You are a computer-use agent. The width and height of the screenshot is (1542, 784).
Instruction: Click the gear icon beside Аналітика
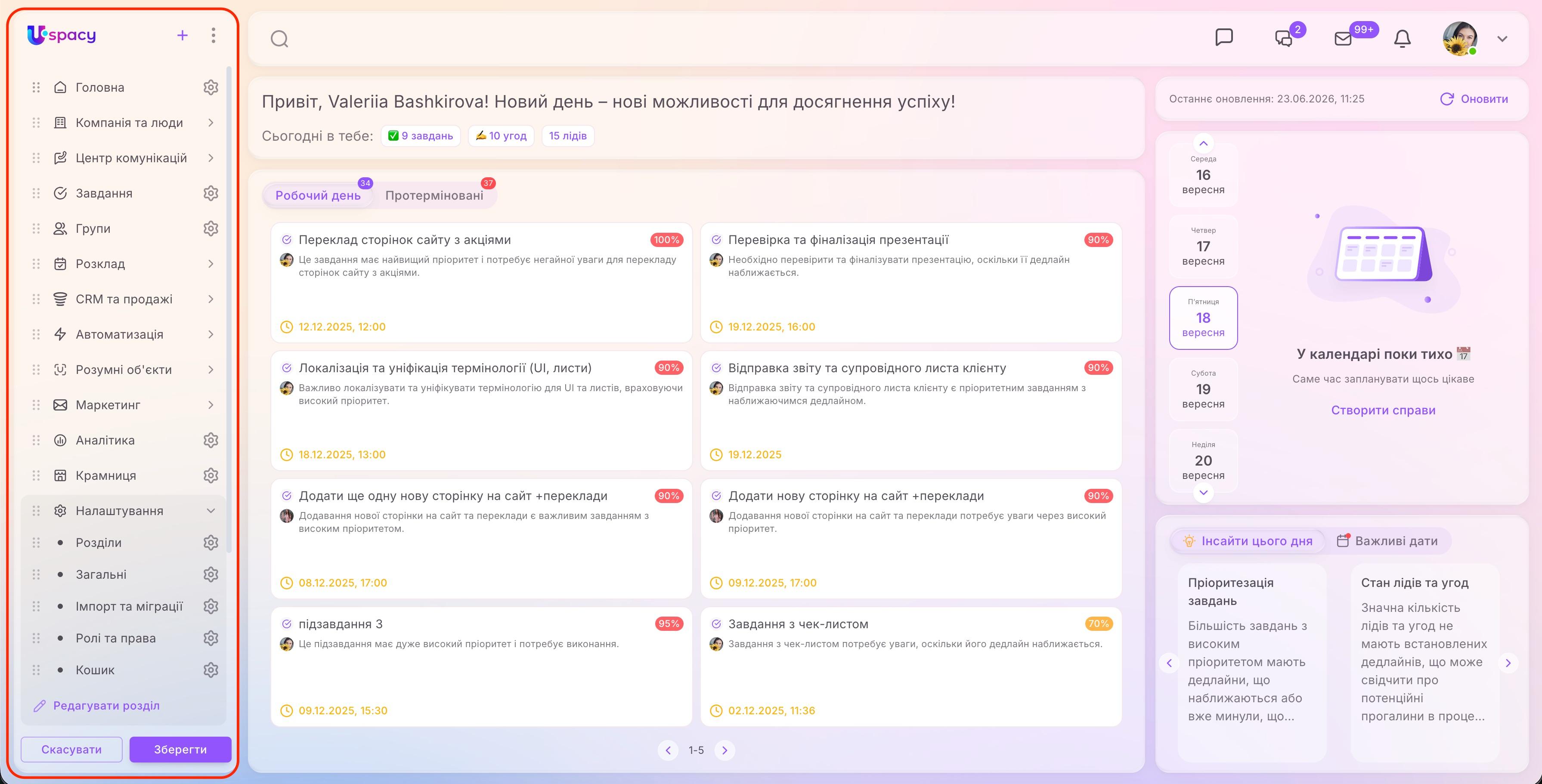point(211,441)
